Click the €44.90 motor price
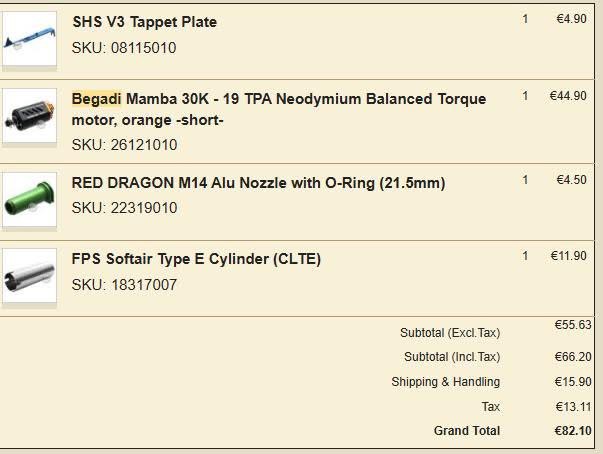The height and width of the screenshot is (454, 603). 568,96
